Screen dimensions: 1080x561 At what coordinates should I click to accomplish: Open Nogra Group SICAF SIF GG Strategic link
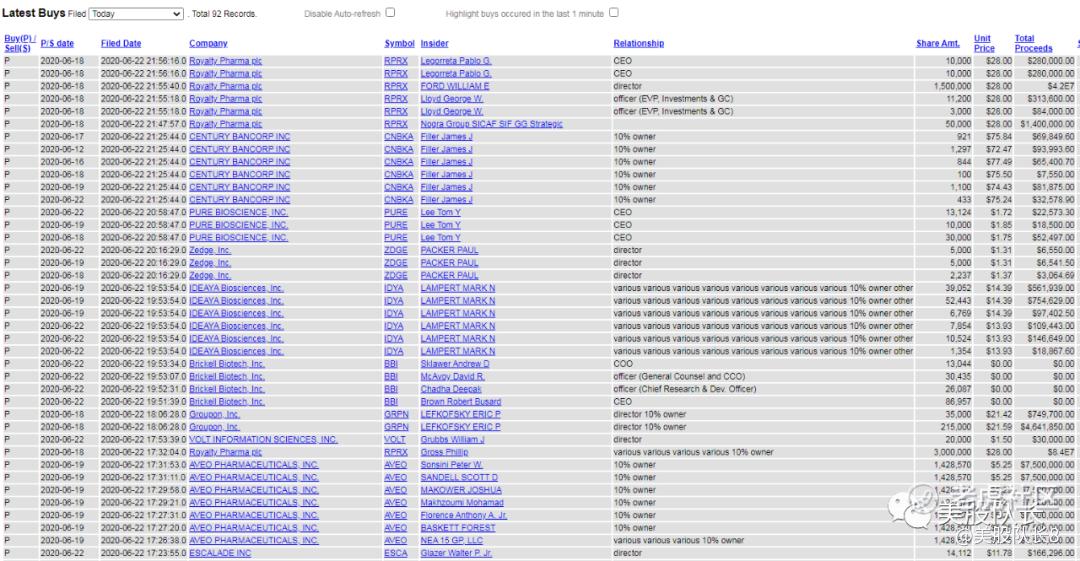tap(492, 124)
